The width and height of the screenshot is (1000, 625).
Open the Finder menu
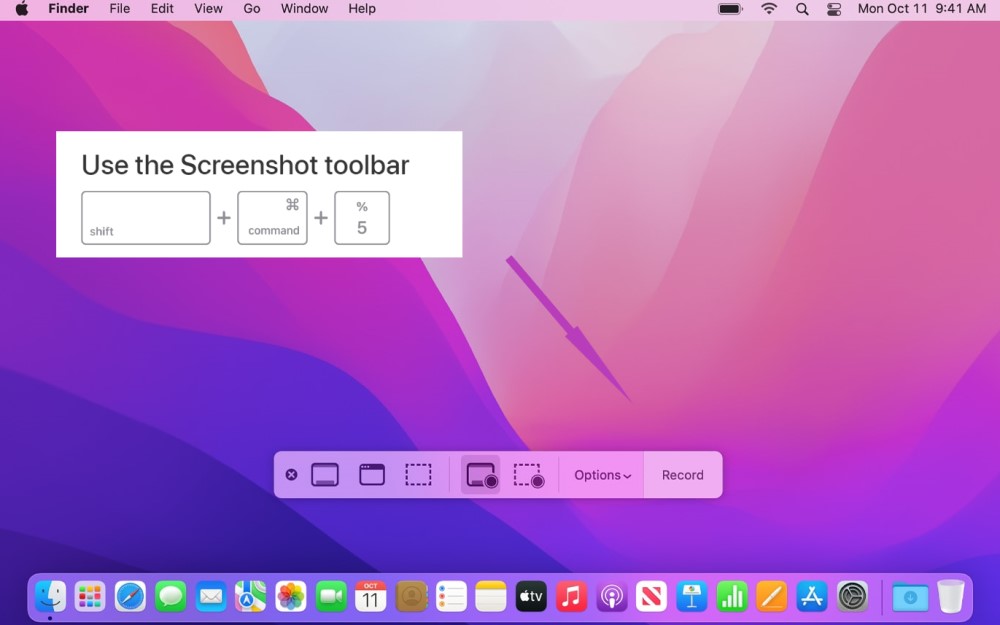pos(68,9)
